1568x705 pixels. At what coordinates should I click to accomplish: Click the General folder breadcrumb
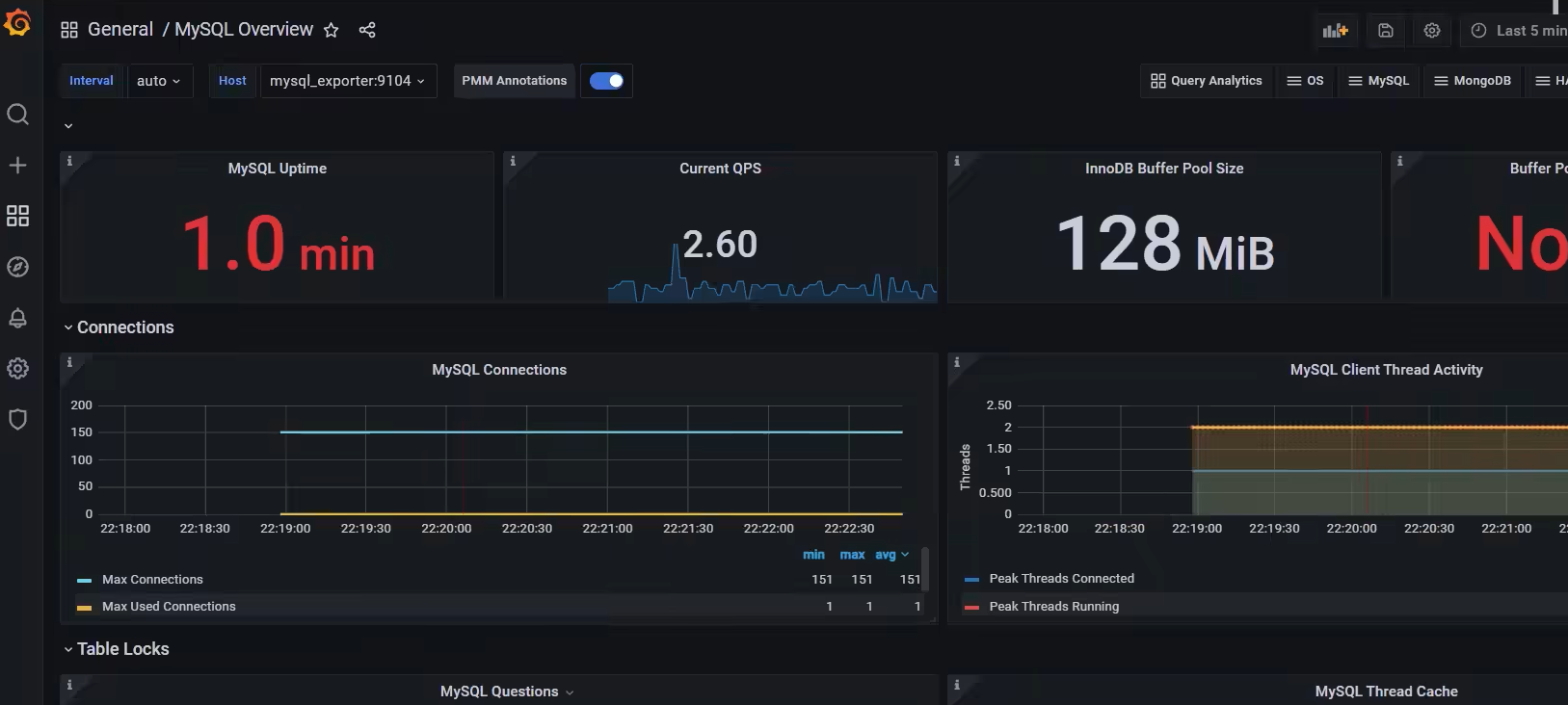click(120, 30)
